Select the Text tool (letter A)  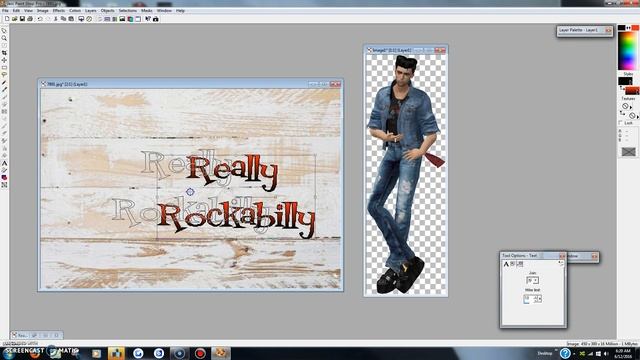[4, 163]
